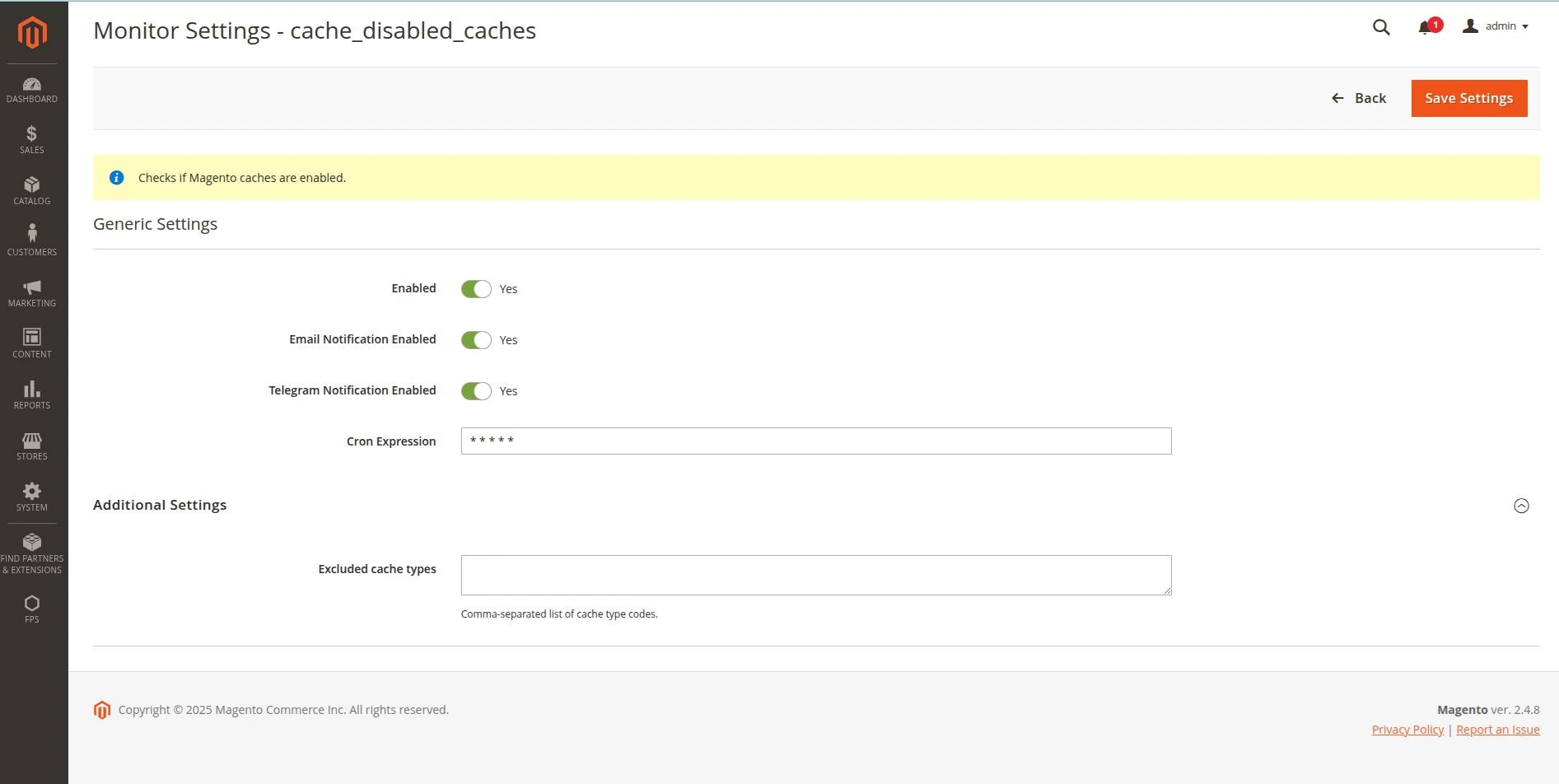Screen dimensions: 1559x784
Task: Open the System sidebar icon
Action: pyautogui.click(x=31, y=495)
